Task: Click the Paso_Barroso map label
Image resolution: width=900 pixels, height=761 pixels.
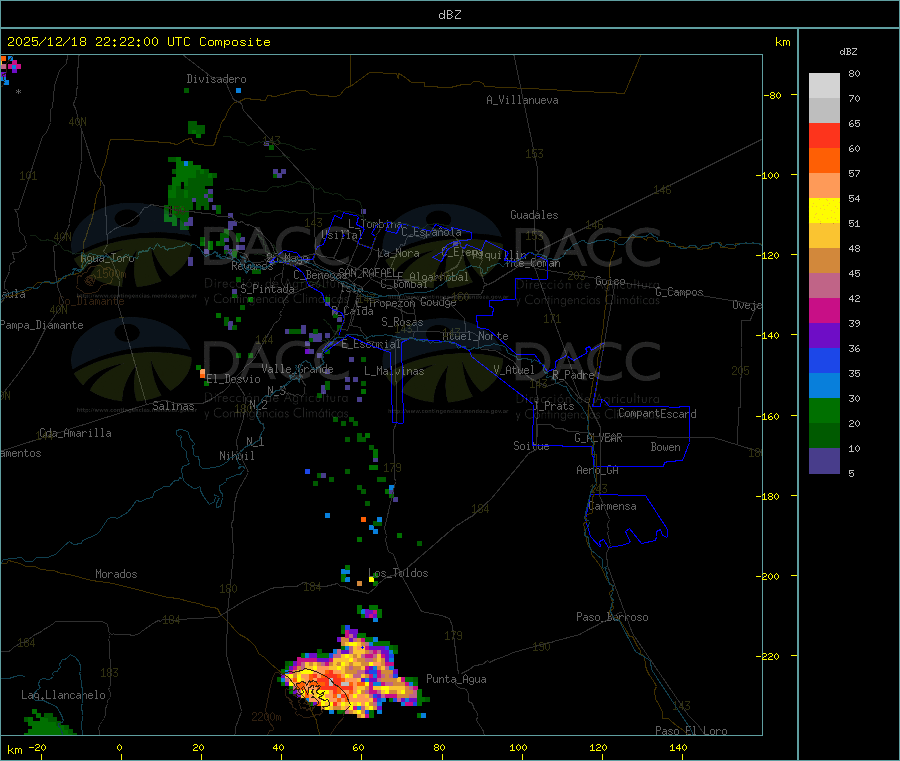Action: 612,617
